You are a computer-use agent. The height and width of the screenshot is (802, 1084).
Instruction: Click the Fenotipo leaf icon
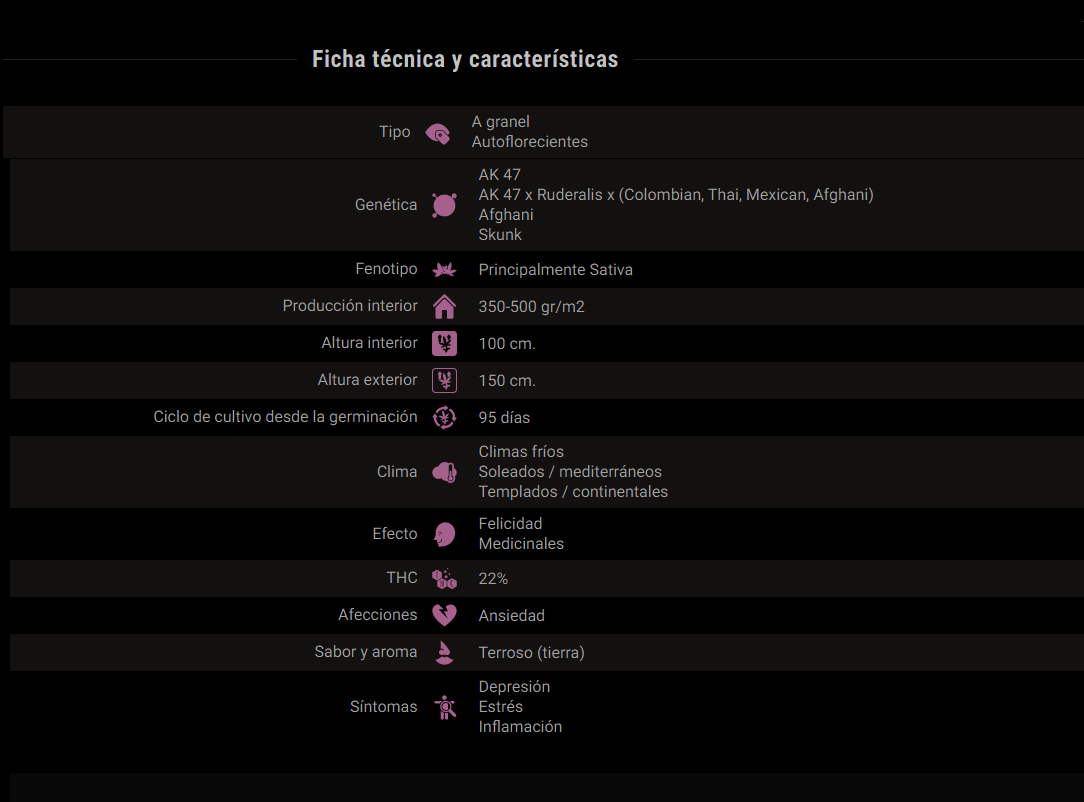click(444, 270)
